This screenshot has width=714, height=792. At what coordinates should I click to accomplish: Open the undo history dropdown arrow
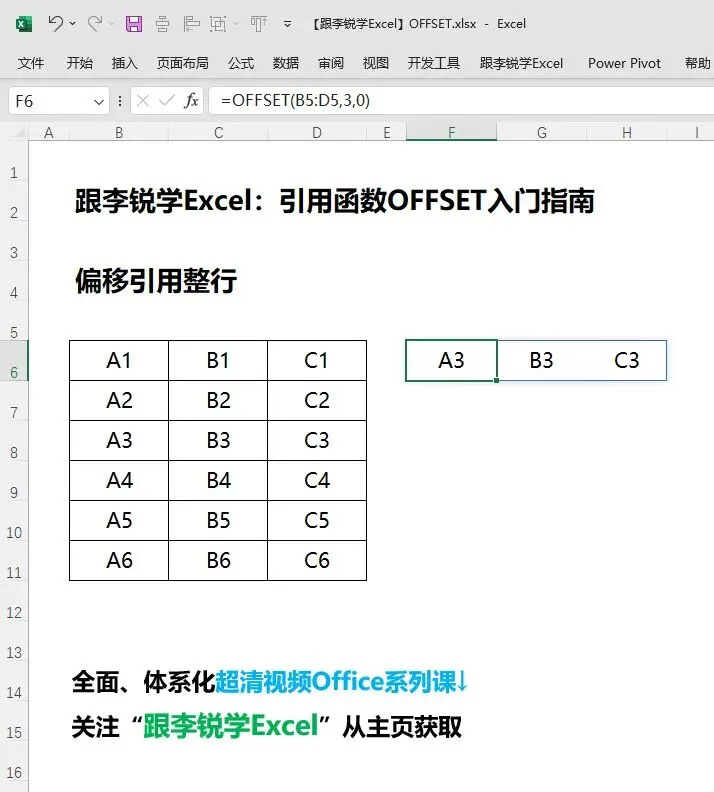[73, 24]
